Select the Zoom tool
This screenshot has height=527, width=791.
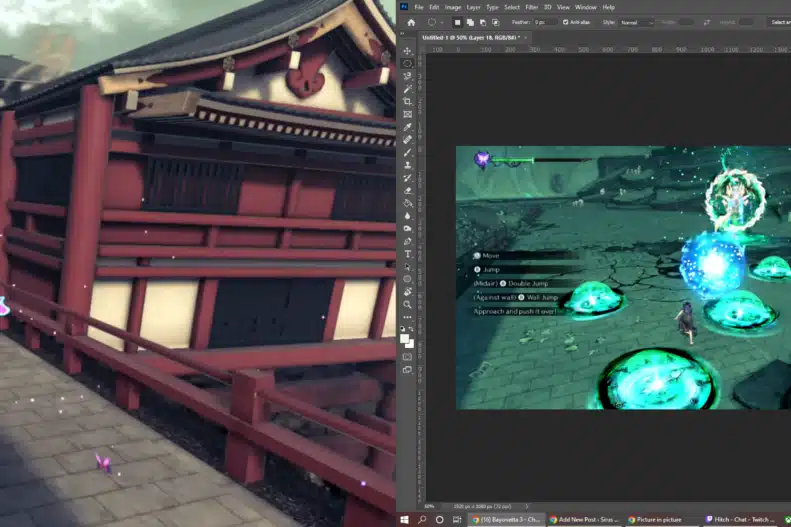pyautogui.click(x=407, y=304)
